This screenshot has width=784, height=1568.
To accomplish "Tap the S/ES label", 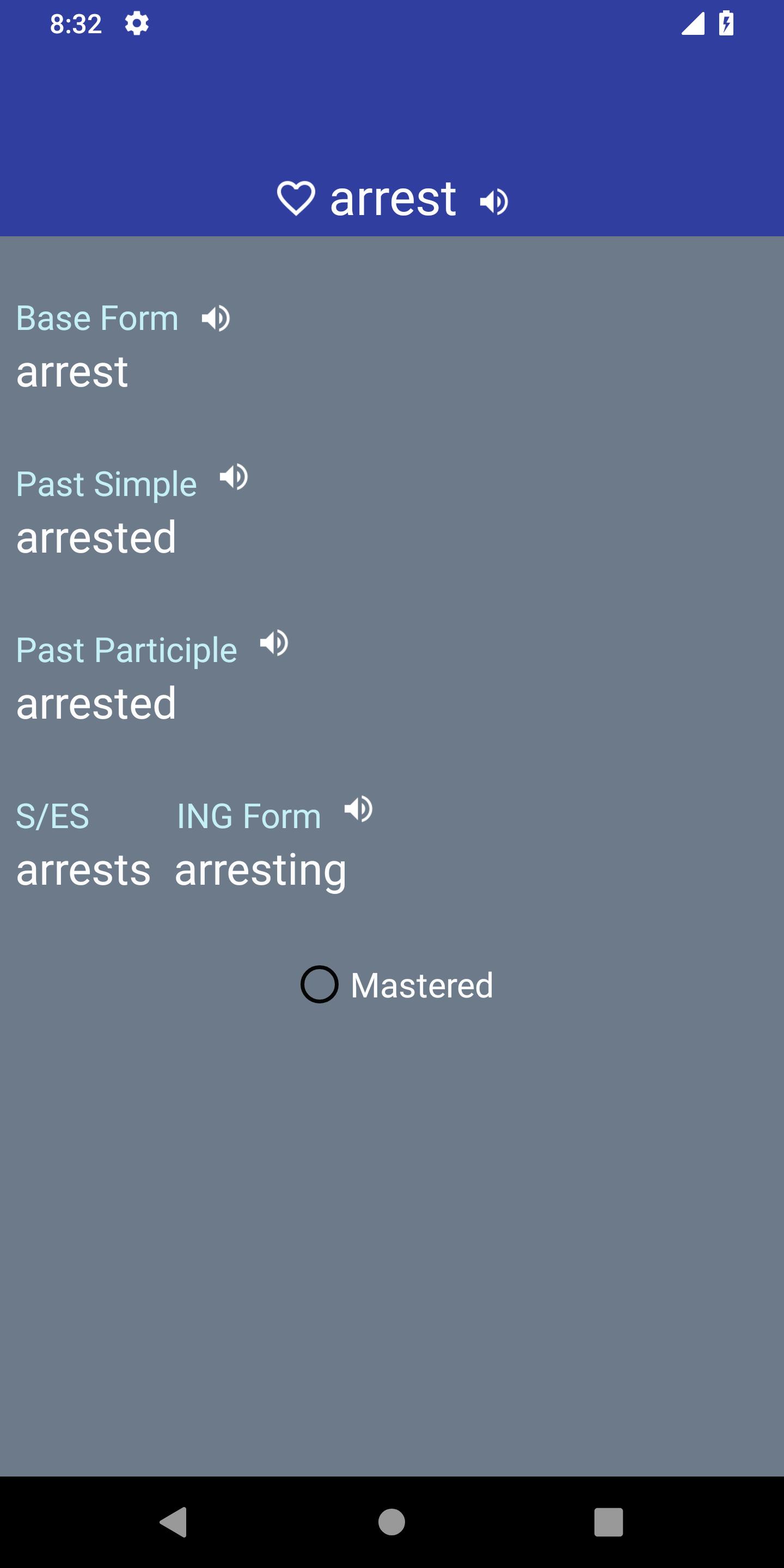I will (53, 816).
